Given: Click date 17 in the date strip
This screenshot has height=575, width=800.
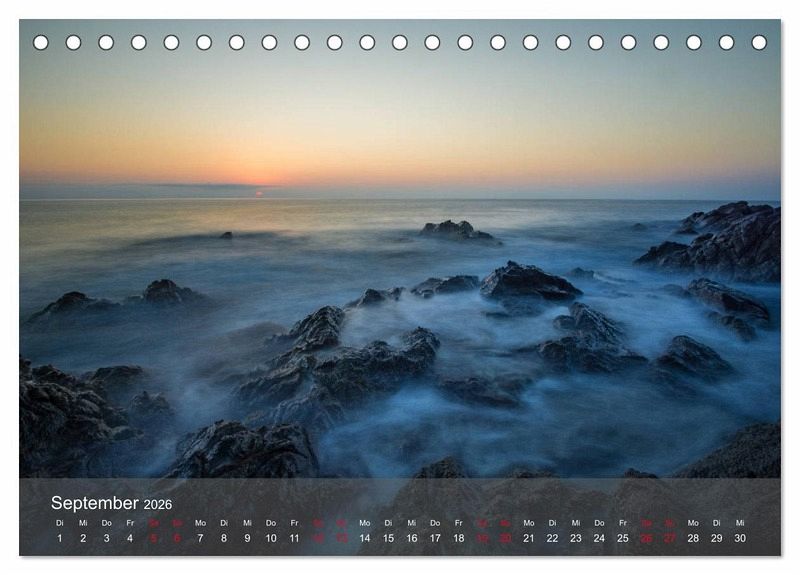Looking at the screenshot, I should coord(435,538).
